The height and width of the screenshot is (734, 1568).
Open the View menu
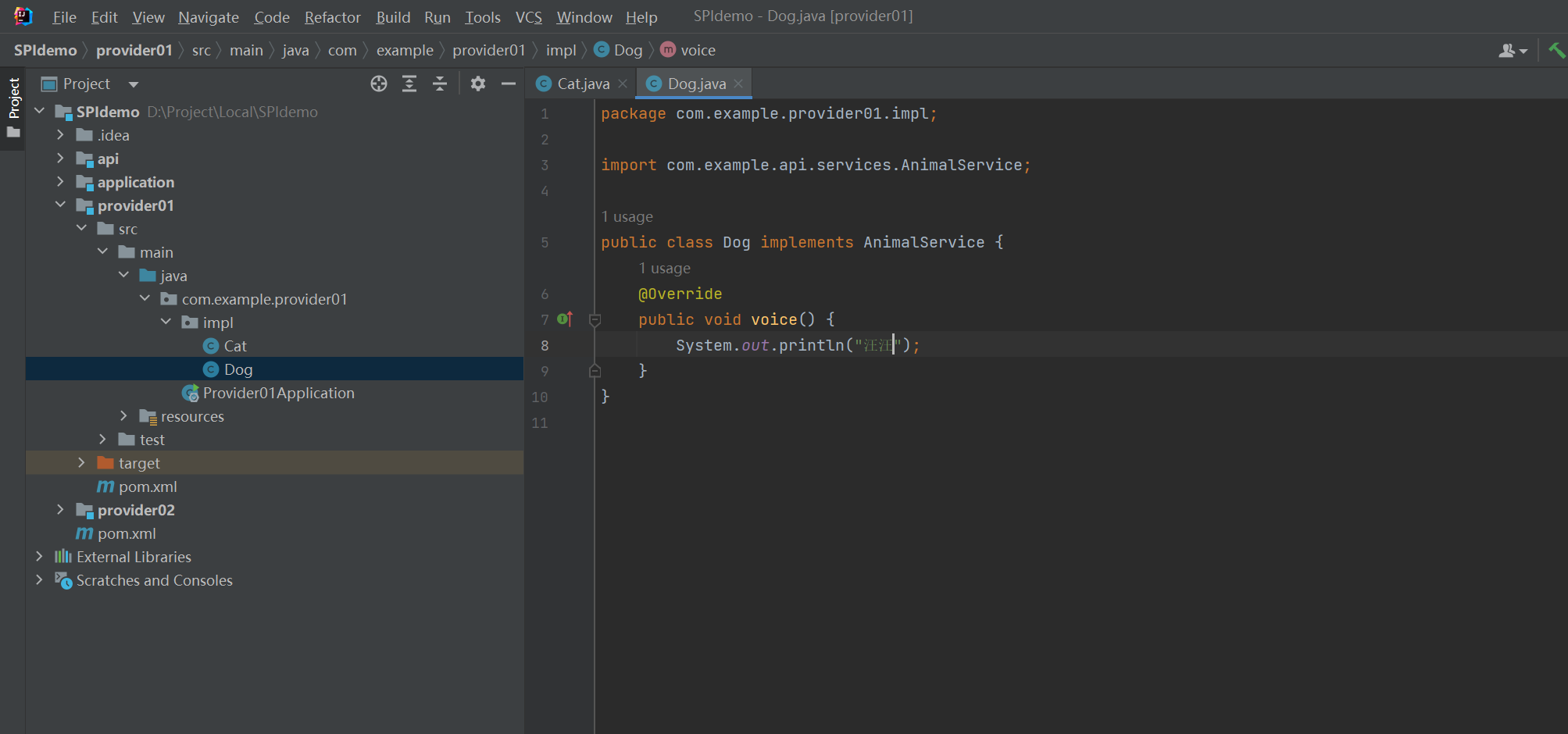[x=148, y=17]
